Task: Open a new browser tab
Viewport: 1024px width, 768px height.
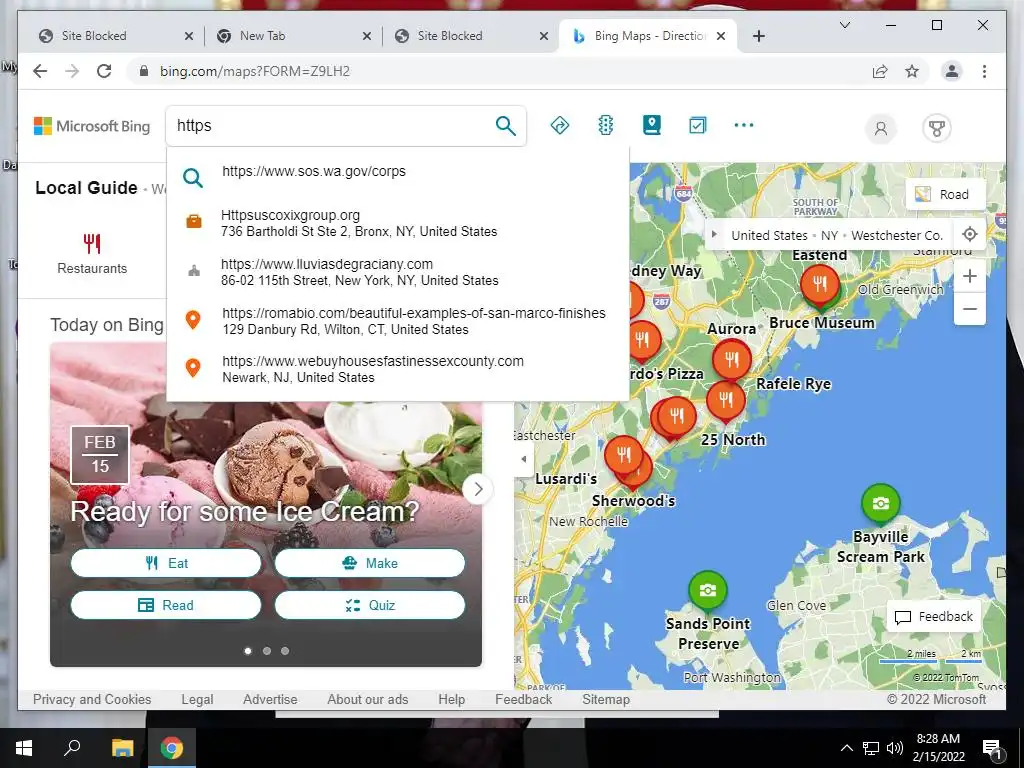Action: click(759, 36)
